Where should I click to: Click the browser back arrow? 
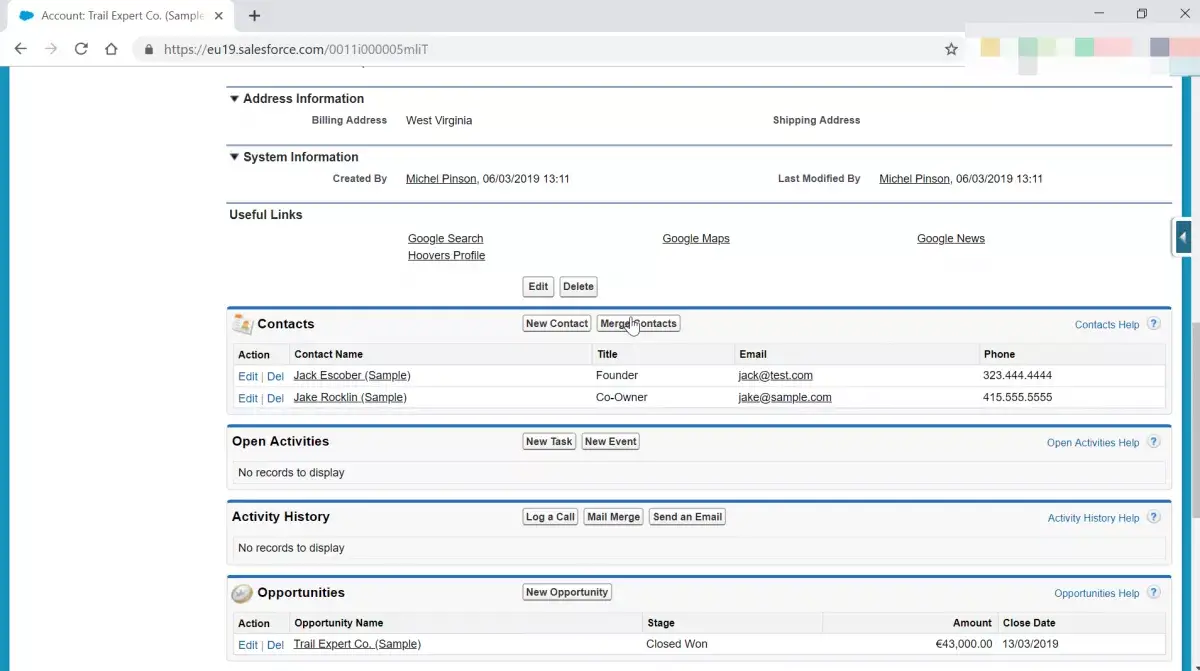(x=21, y=48)
